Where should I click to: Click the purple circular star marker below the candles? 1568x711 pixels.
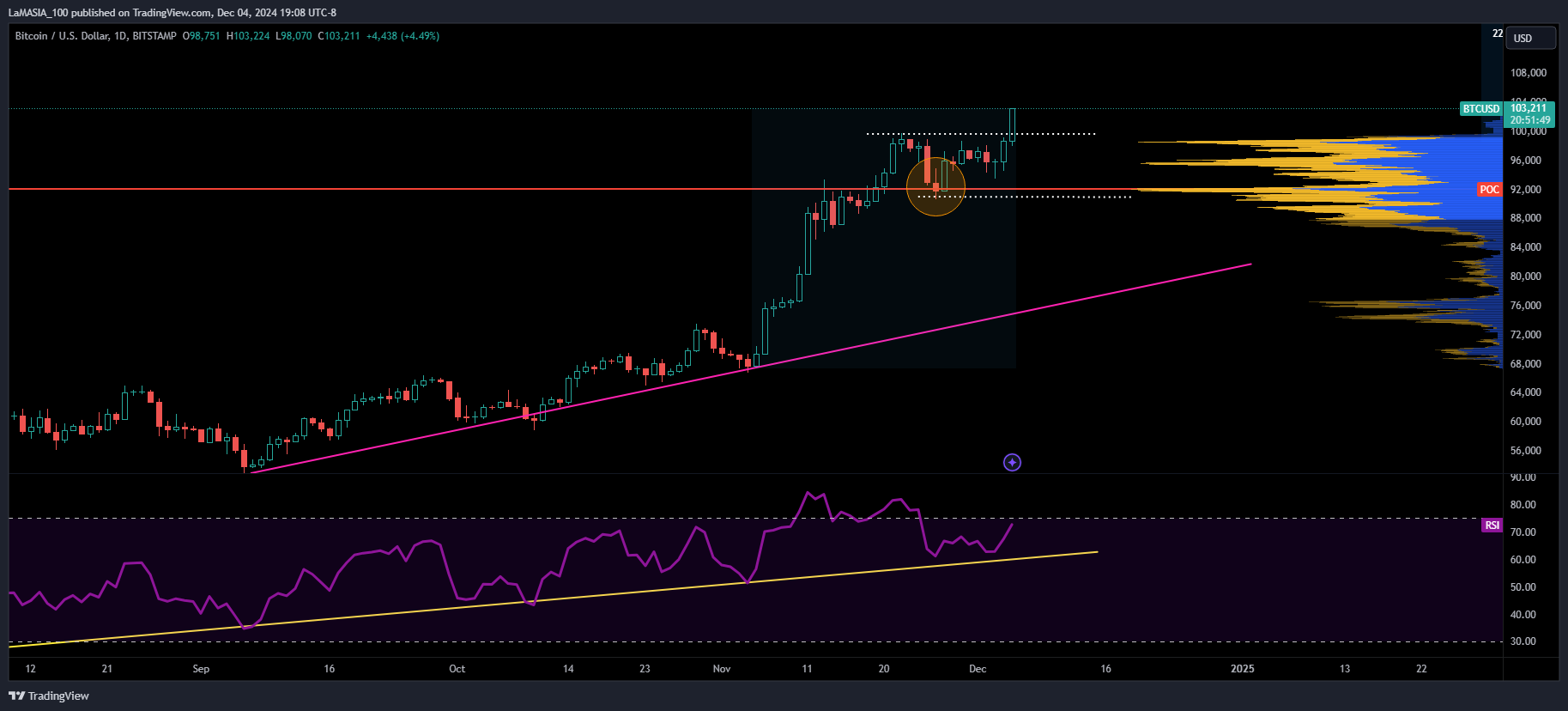(x=1012, y=463)
